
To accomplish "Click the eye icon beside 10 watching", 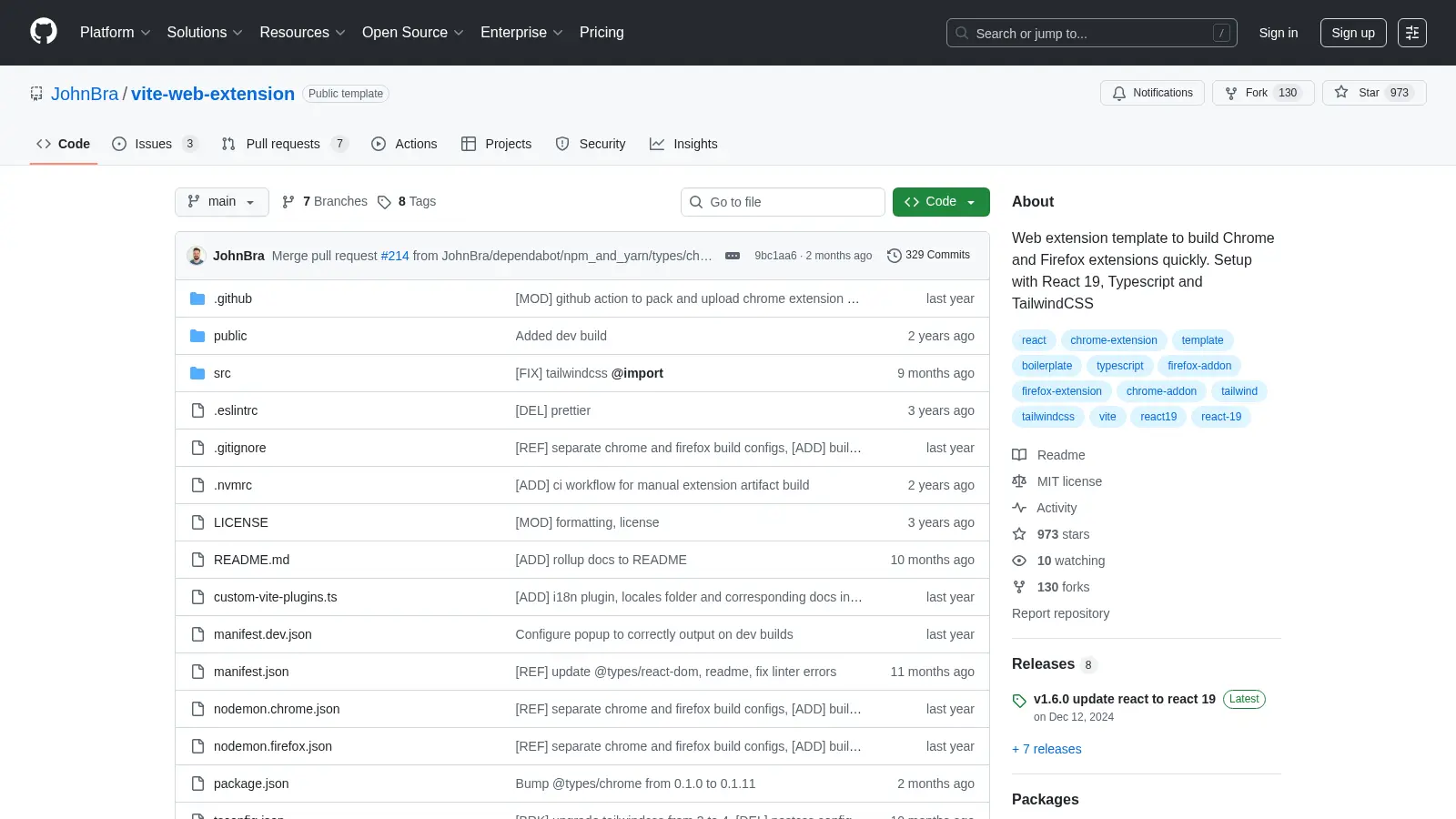I will 1019,561.
